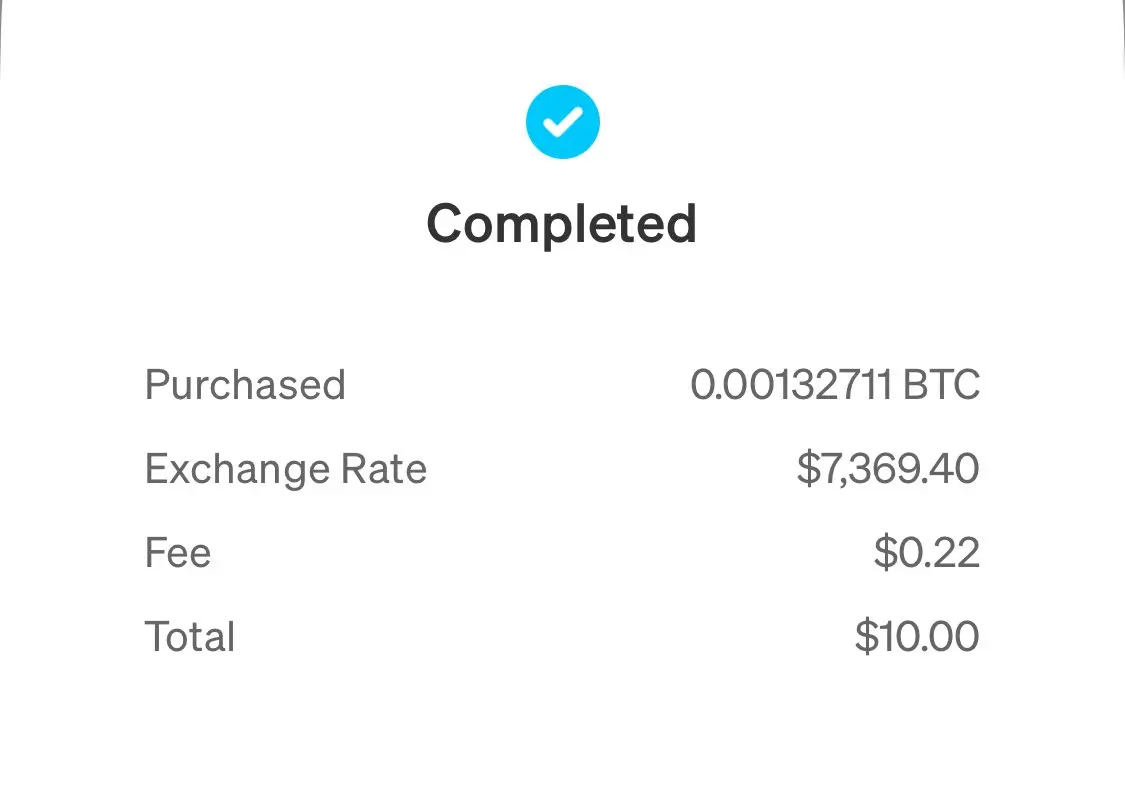Screen dimensions: 1125x799
Task: Click the dollar sign of the fee value
Action: click(x=885, y=553)
